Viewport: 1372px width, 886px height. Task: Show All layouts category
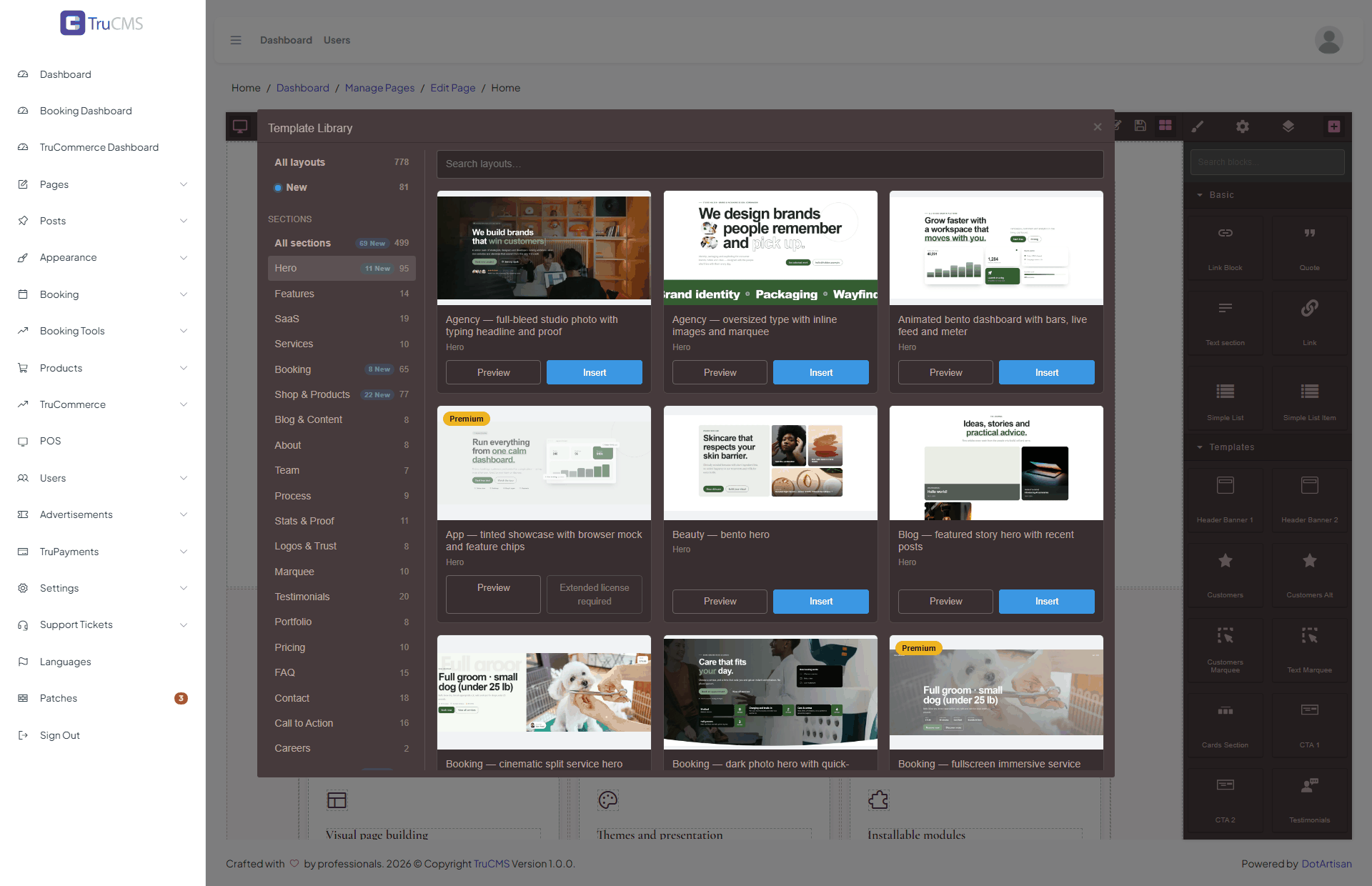342,162
